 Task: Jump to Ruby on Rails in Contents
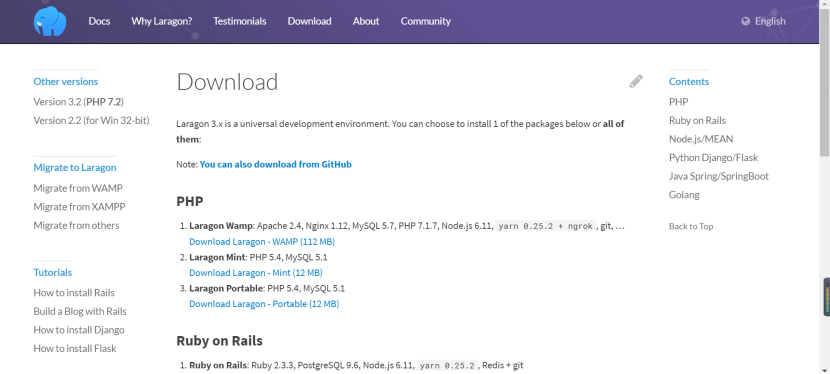coord(697,121)
